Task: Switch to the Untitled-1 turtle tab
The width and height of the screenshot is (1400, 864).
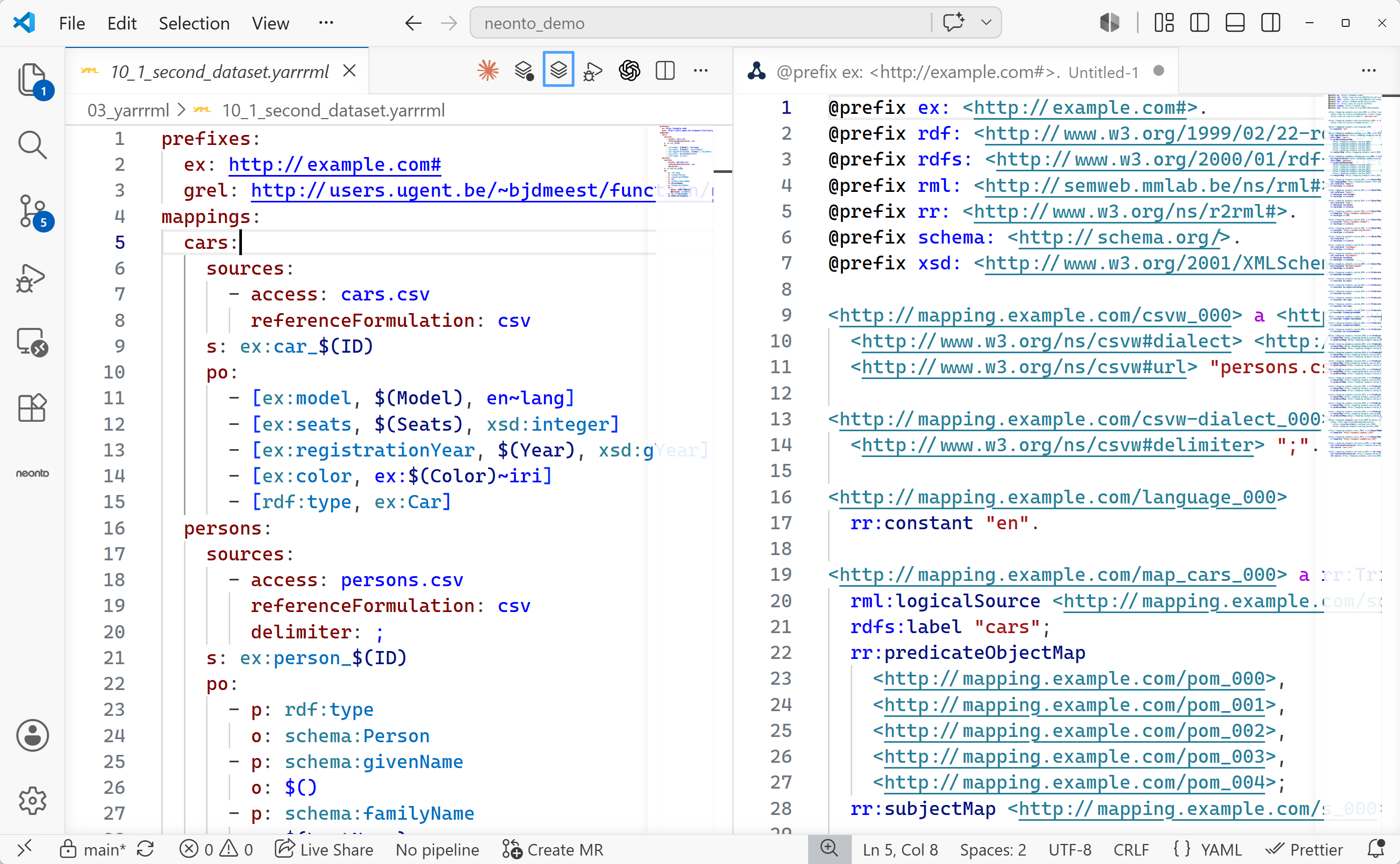Action: tap(955, 71)
